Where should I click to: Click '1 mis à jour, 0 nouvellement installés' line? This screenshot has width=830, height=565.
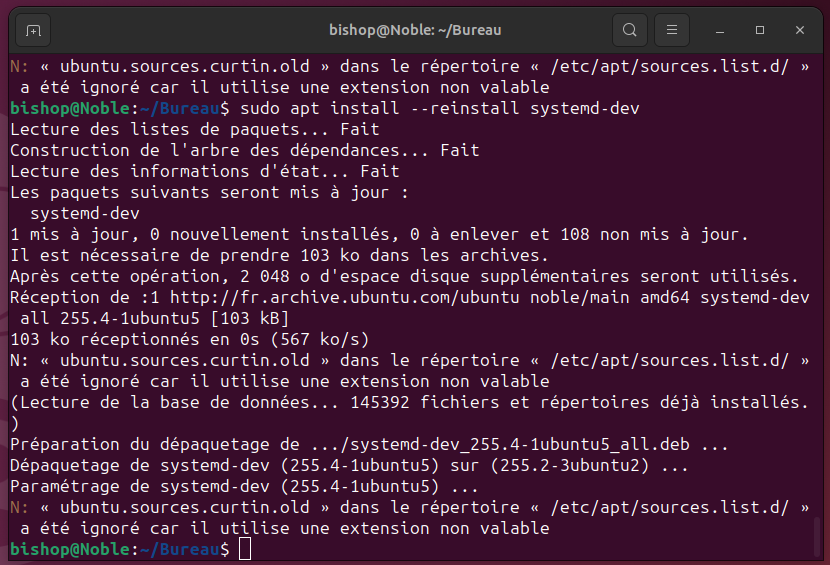coord(379,235)
